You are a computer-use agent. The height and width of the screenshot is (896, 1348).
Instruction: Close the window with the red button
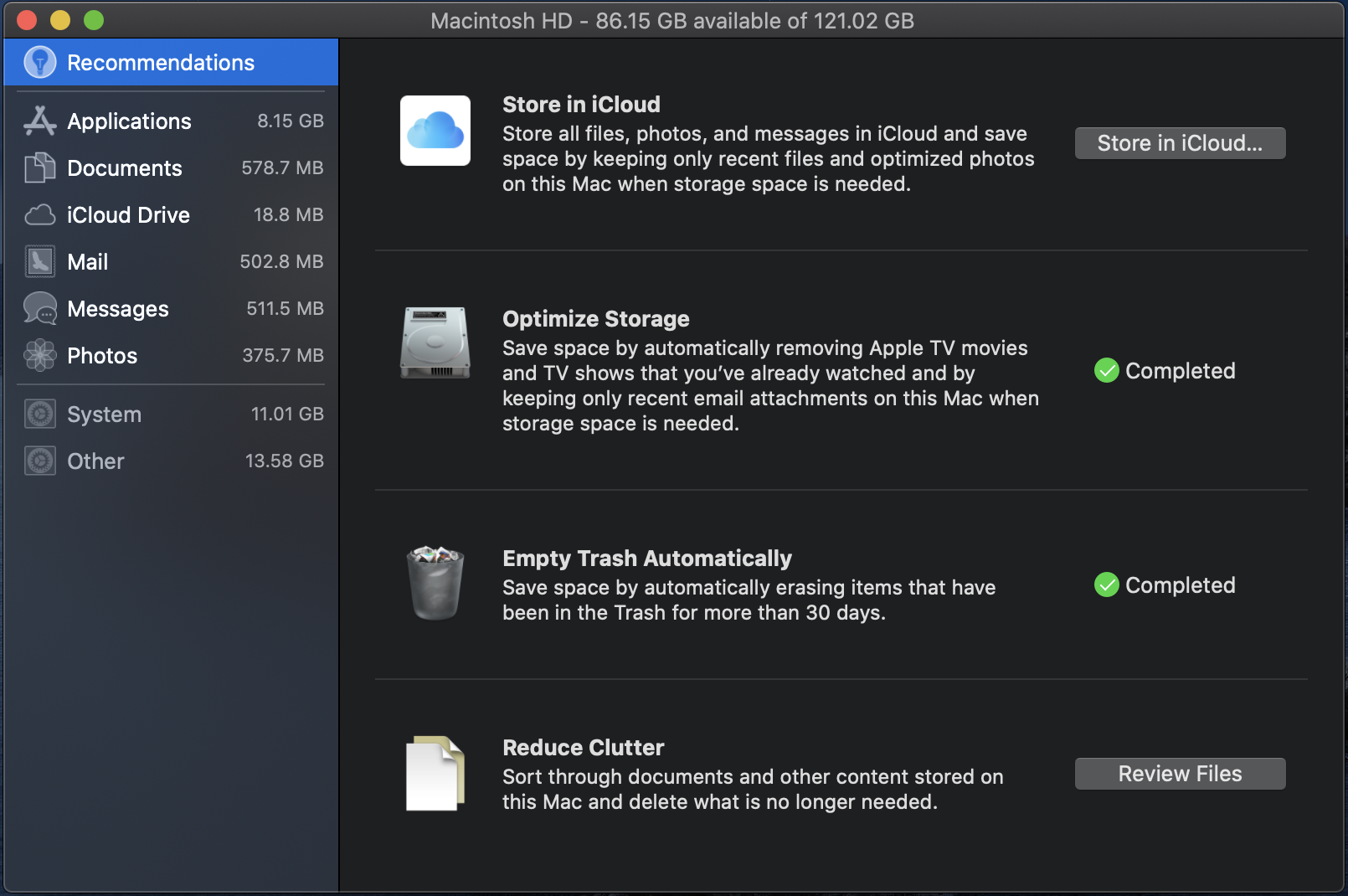[x=27, y=20]
